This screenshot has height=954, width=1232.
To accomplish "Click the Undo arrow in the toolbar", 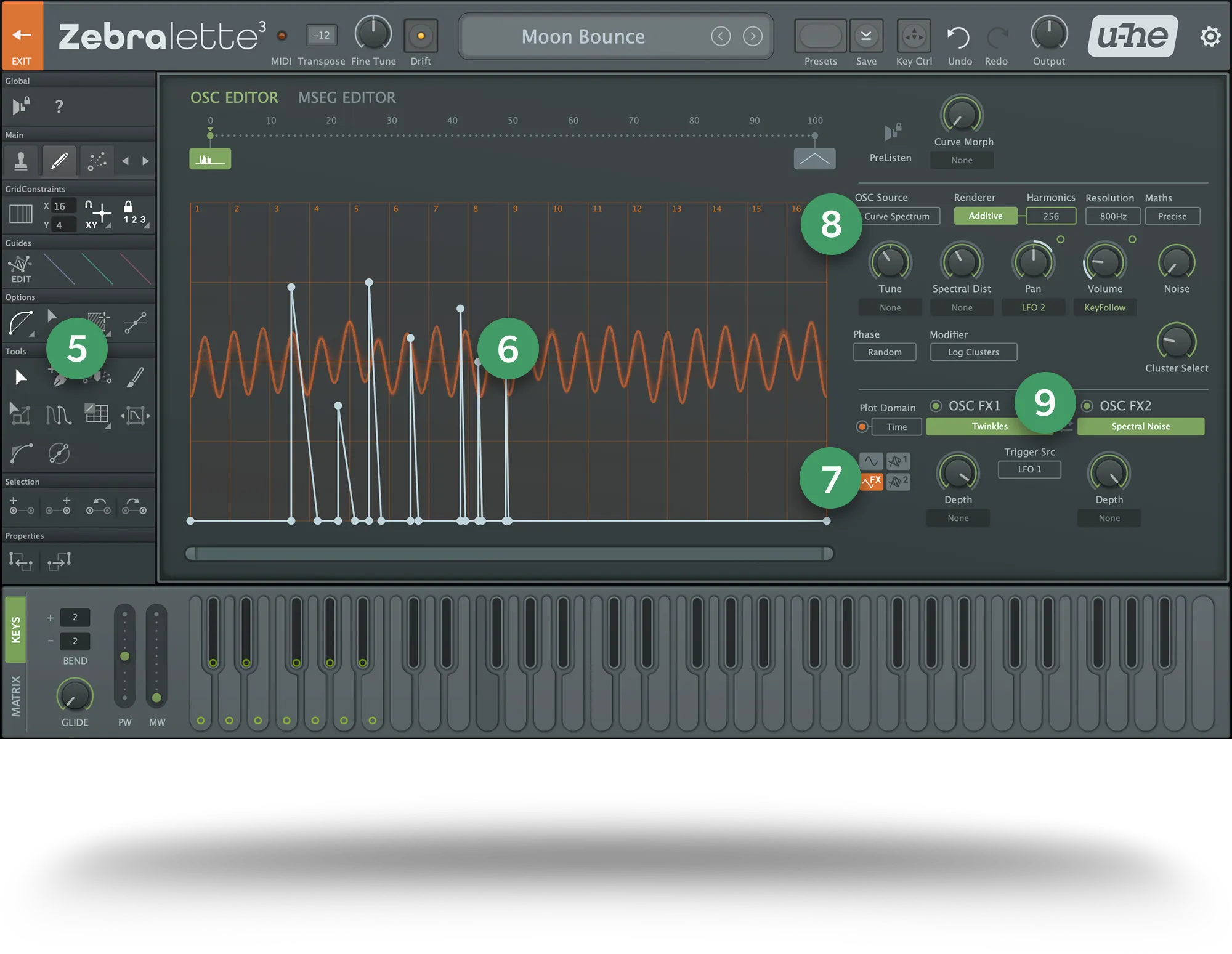I will tap(959, 36).
